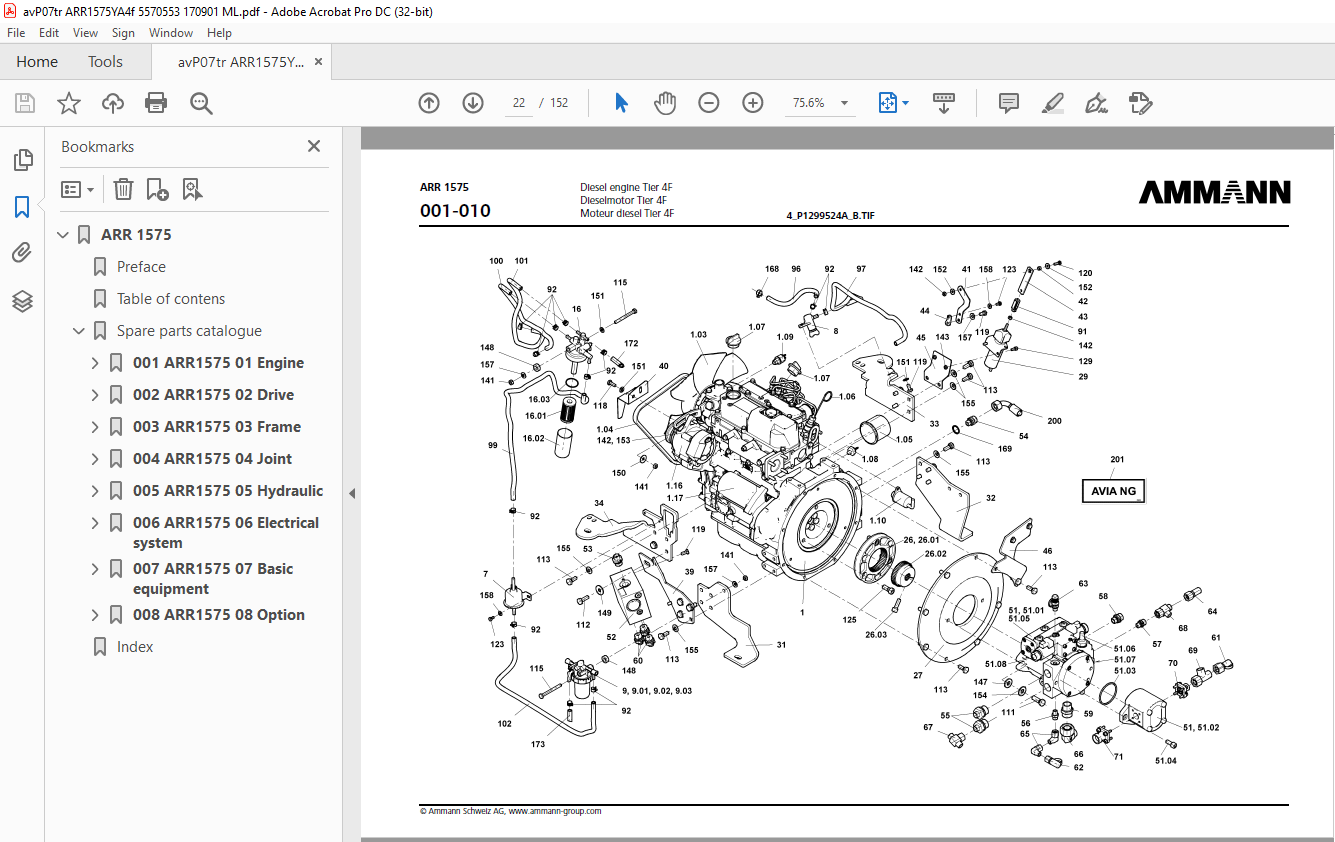1335x842 pixels.
Task: Select the avP07tr ARR1575Y document tab
Action: (x=241, y=62)
